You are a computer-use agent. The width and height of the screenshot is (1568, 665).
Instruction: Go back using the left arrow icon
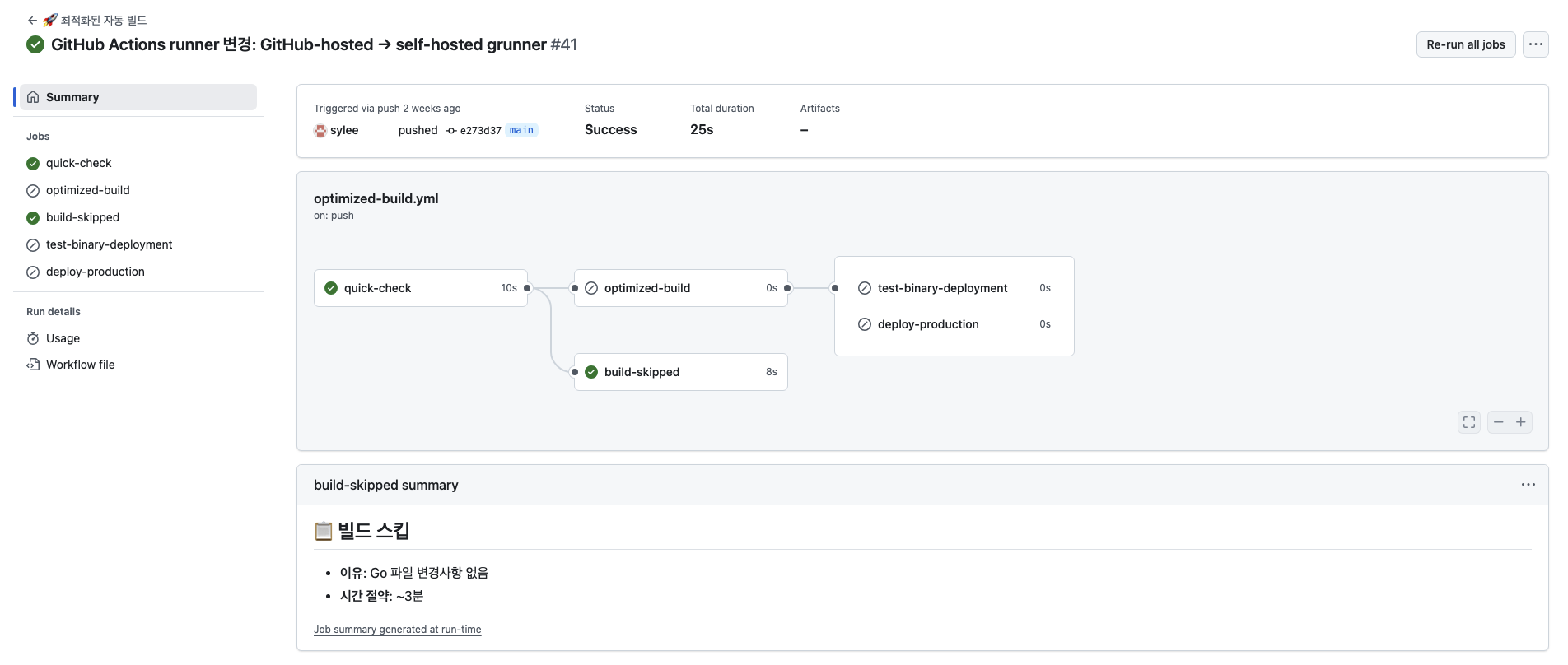point(32,21)
